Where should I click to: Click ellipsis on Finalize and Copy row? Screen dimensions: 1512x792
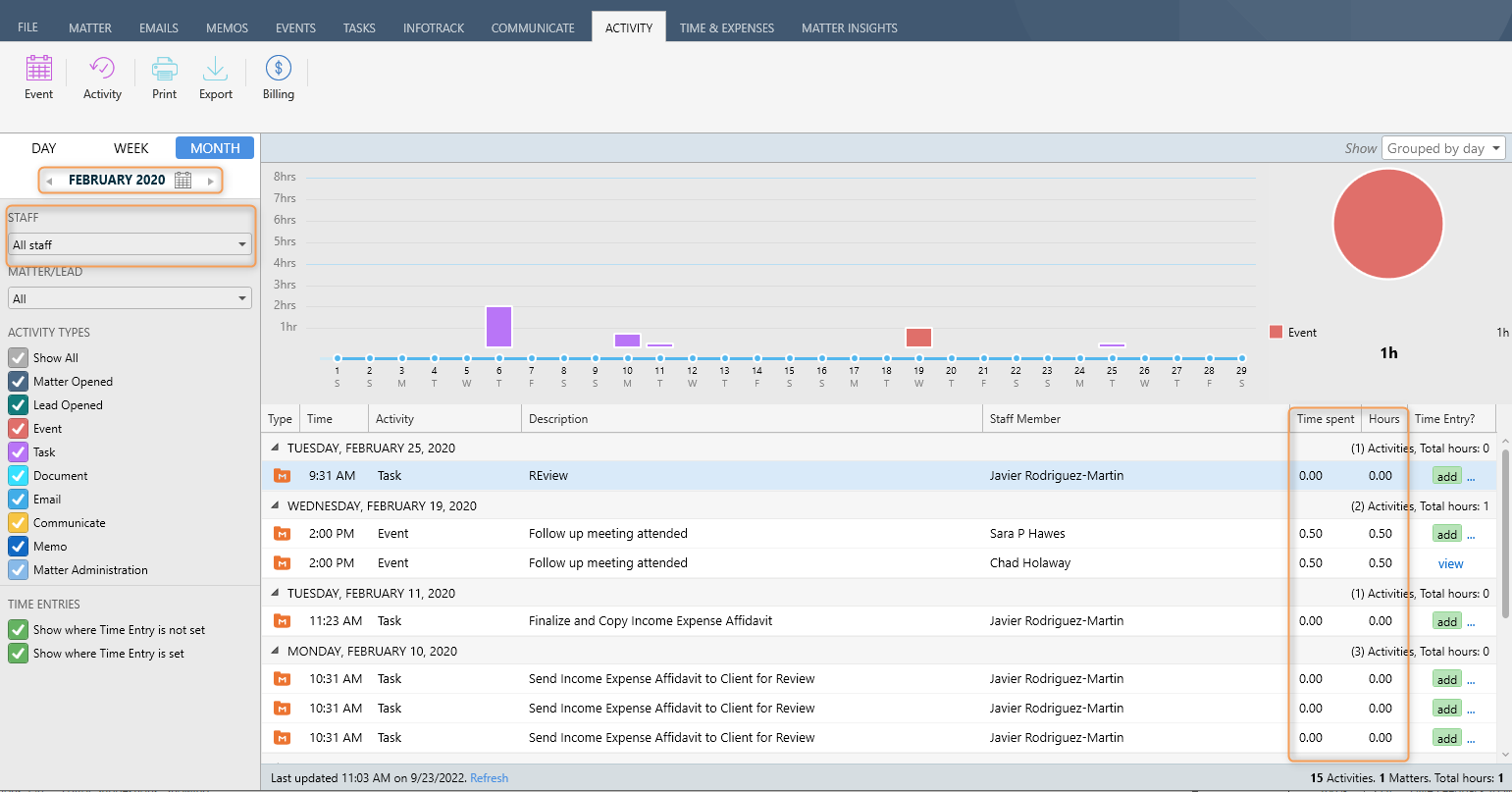pyautogui.click(x=1471, y=622)
